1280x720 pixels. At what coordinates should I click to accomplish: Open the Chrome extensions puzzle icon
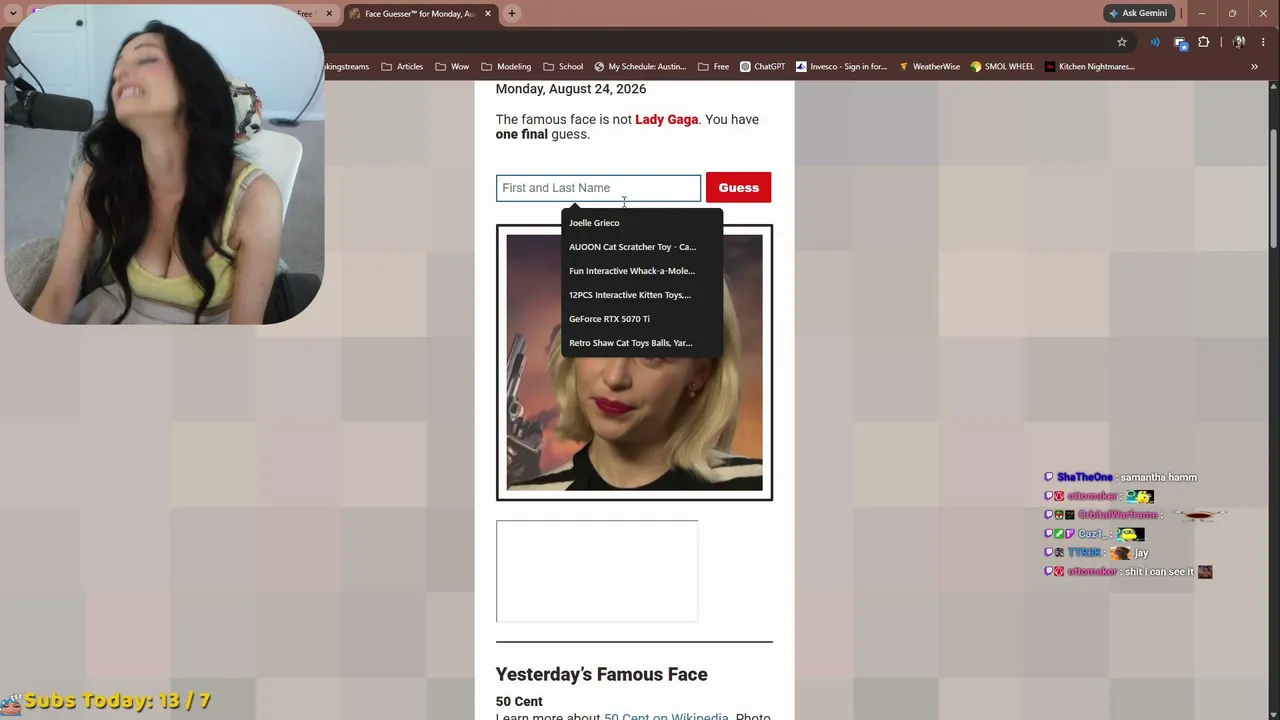[1204, 42]
